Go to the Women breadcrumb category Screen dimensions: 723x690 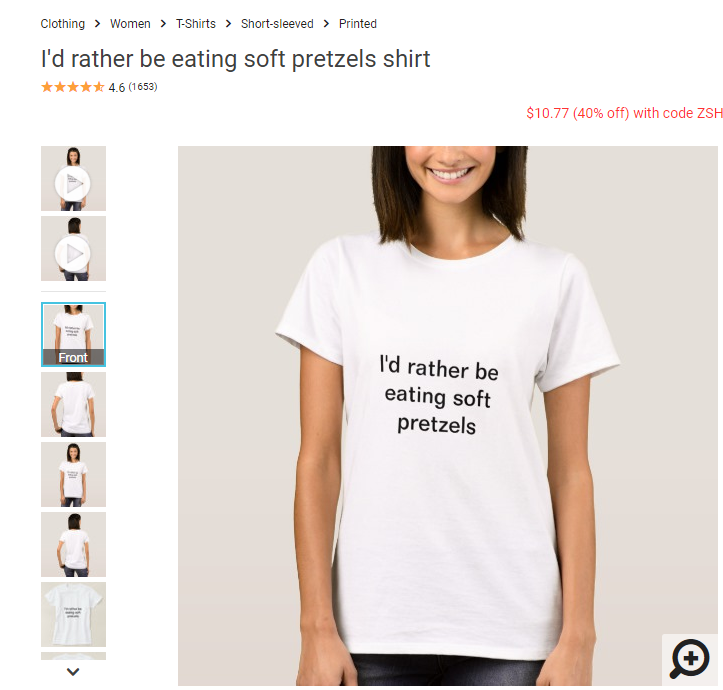130,24
